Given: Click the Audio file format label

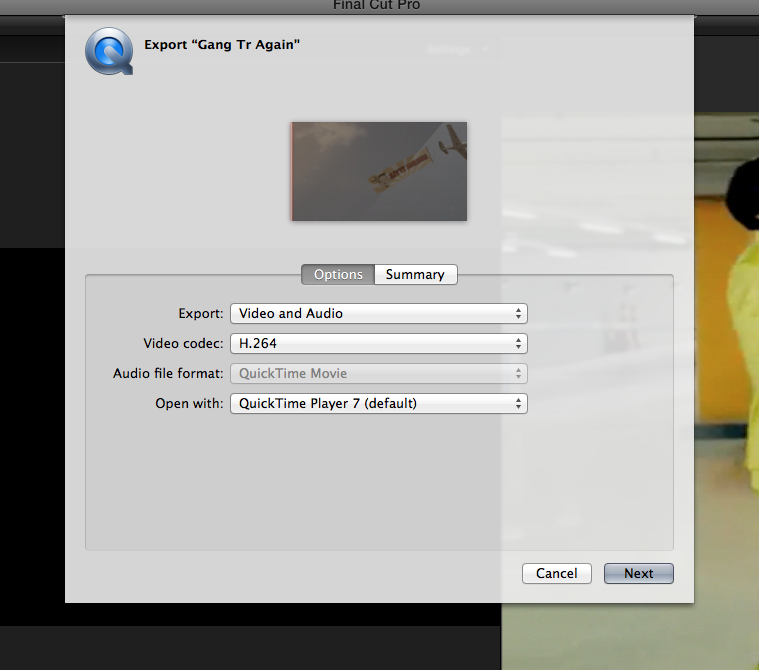Looking at the screenshot, I should [x=168, y=374].
